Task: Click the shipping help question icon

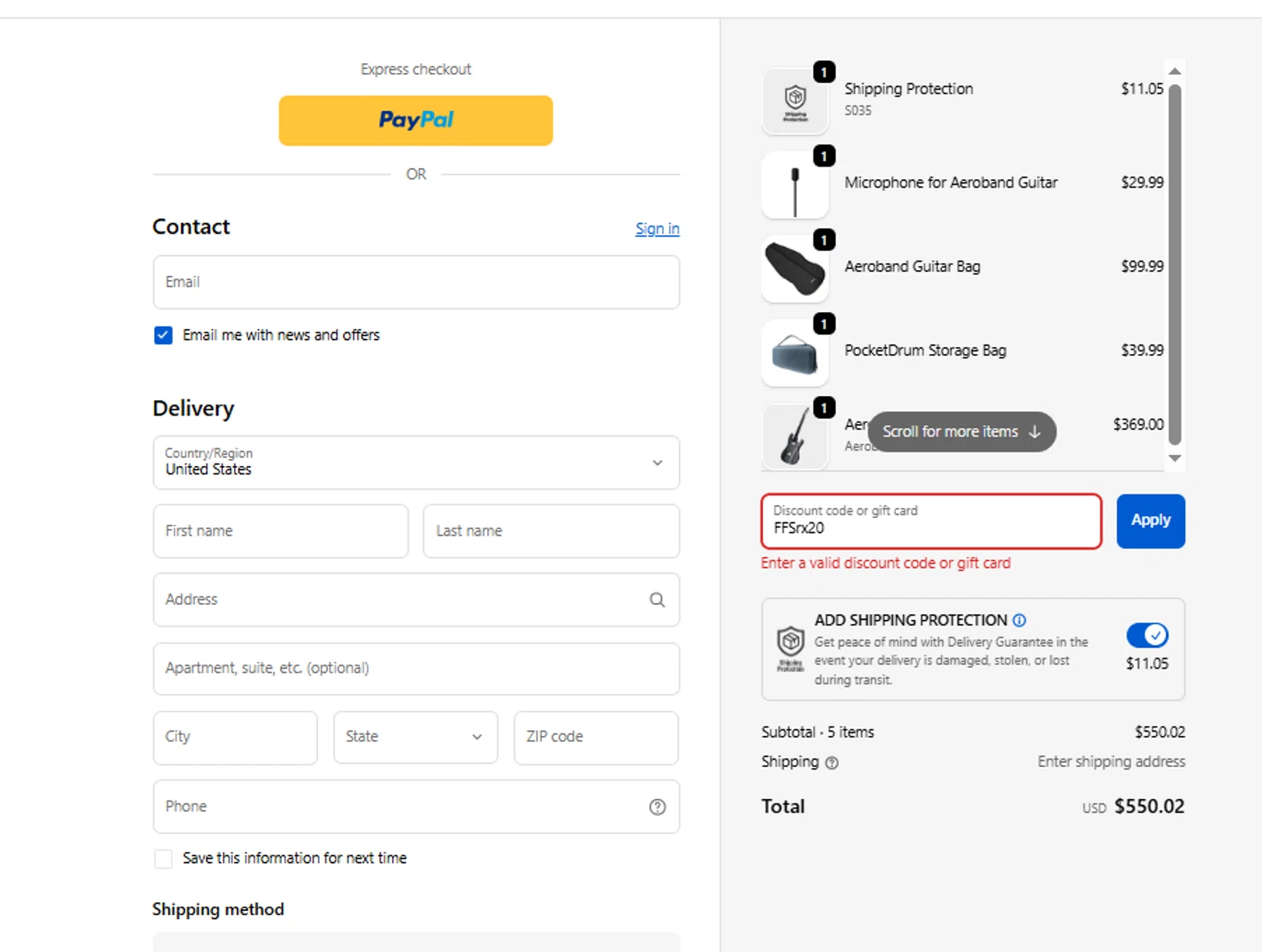Action: (832, 763)
